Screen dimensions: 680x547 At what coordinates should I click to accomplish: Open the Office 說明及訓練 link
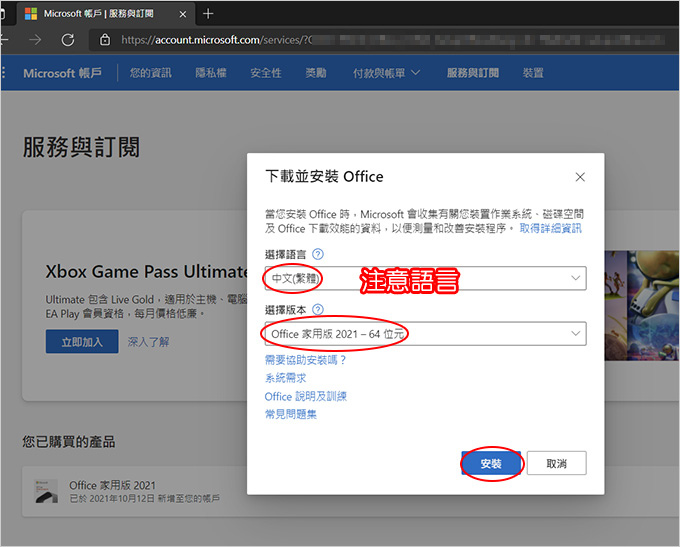point(306,396)
